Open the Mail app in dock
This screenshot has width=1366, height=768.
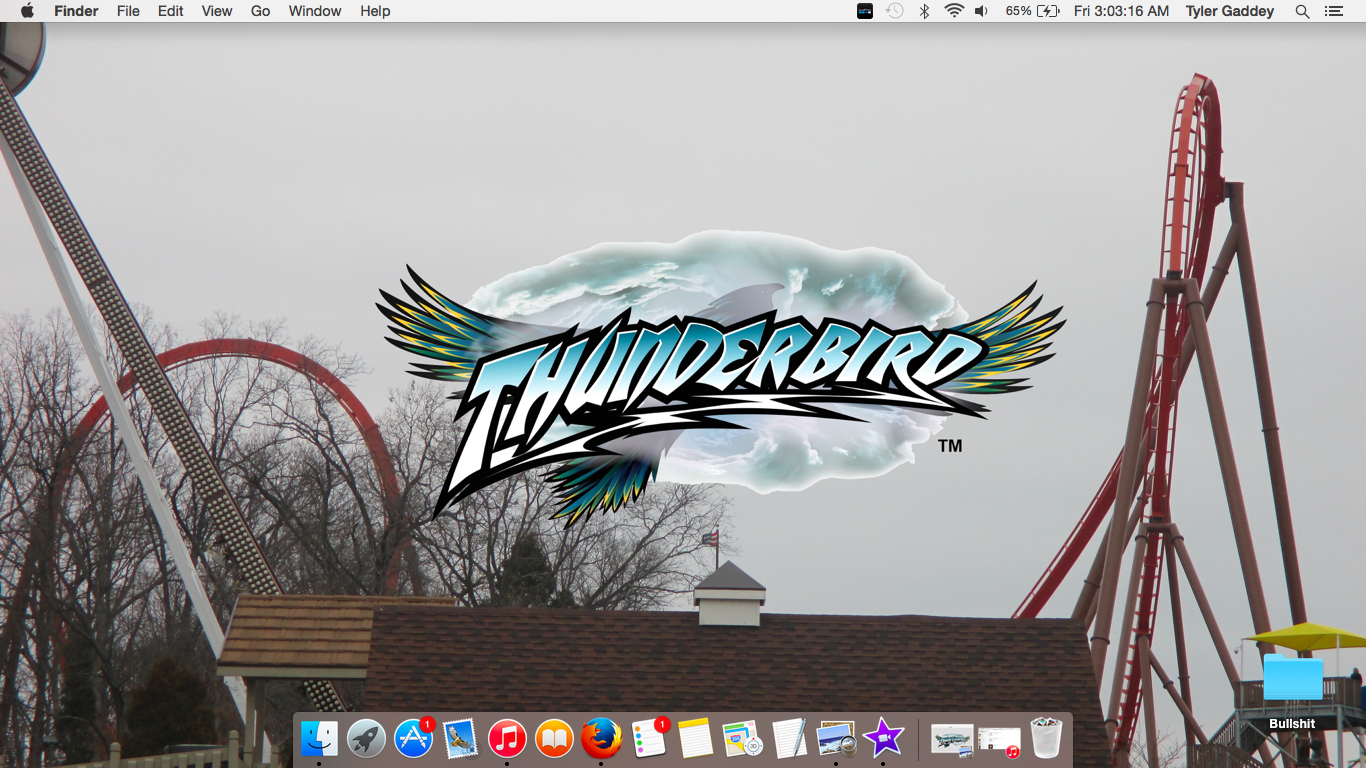click(x=460, y=739)
